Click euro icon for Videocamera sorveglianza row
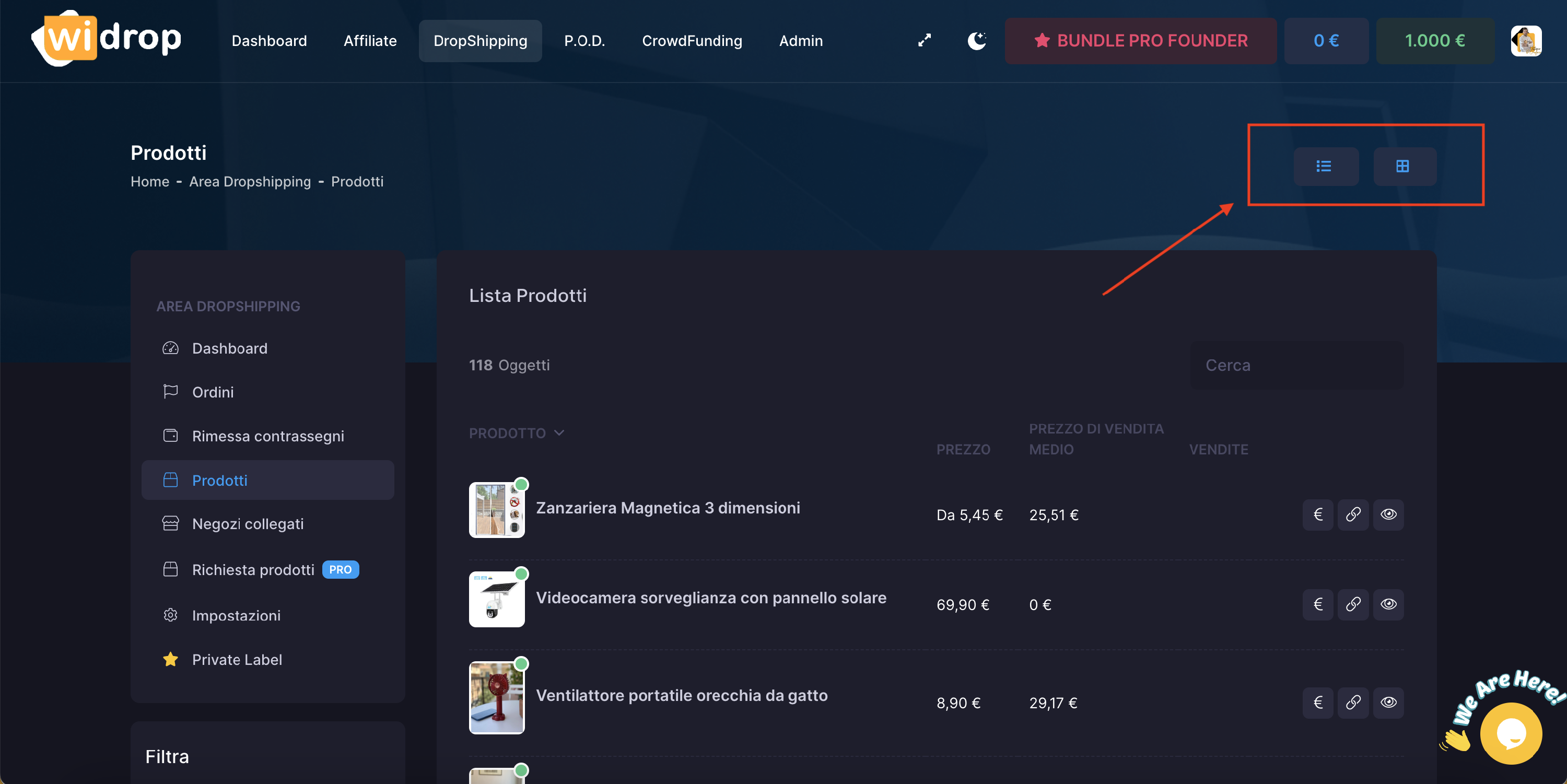 coord(1318,604)
